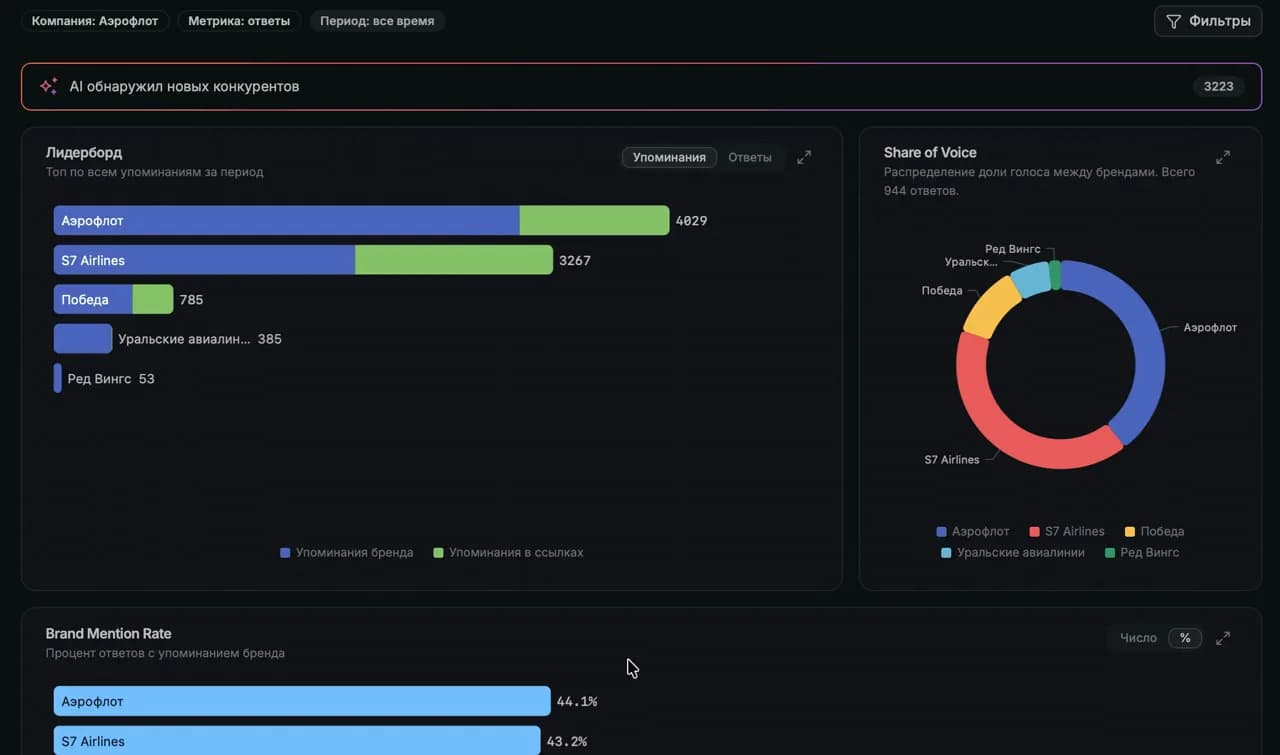This screenshot has width=1280, height=755.
Task: Open AI обнаружил новых конкурентов banner
Action: click(x=641, y=86)
